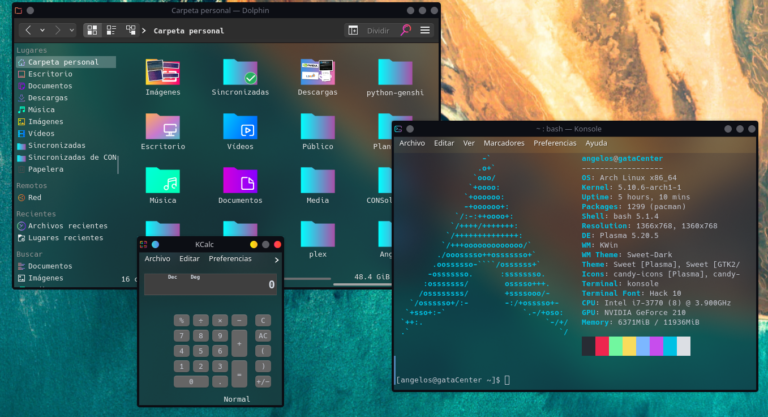Select the Descargas folder icon

317,73
